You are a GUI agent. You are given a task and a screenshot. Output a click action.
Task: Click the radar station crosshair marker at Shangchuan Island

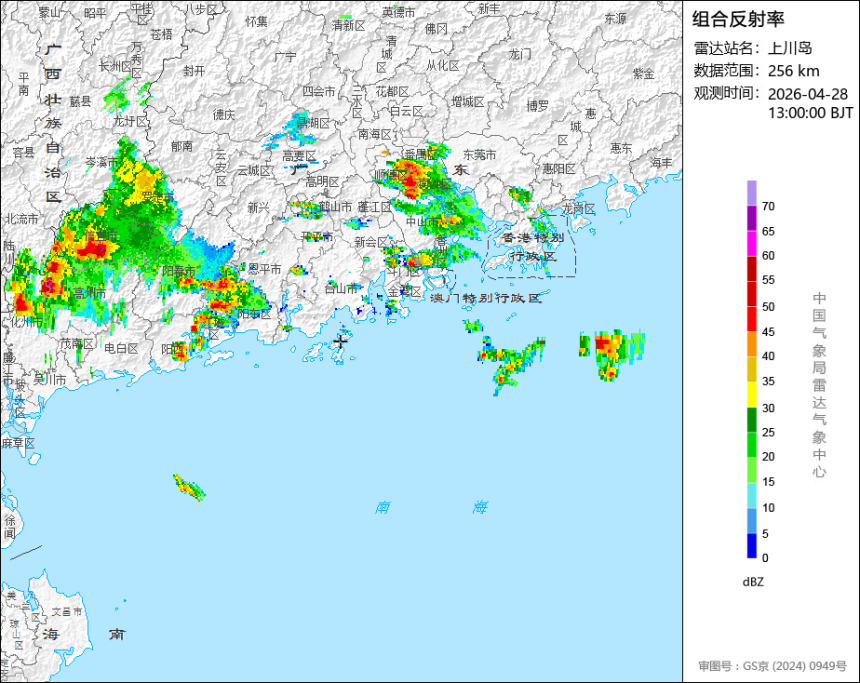[341, 341]
